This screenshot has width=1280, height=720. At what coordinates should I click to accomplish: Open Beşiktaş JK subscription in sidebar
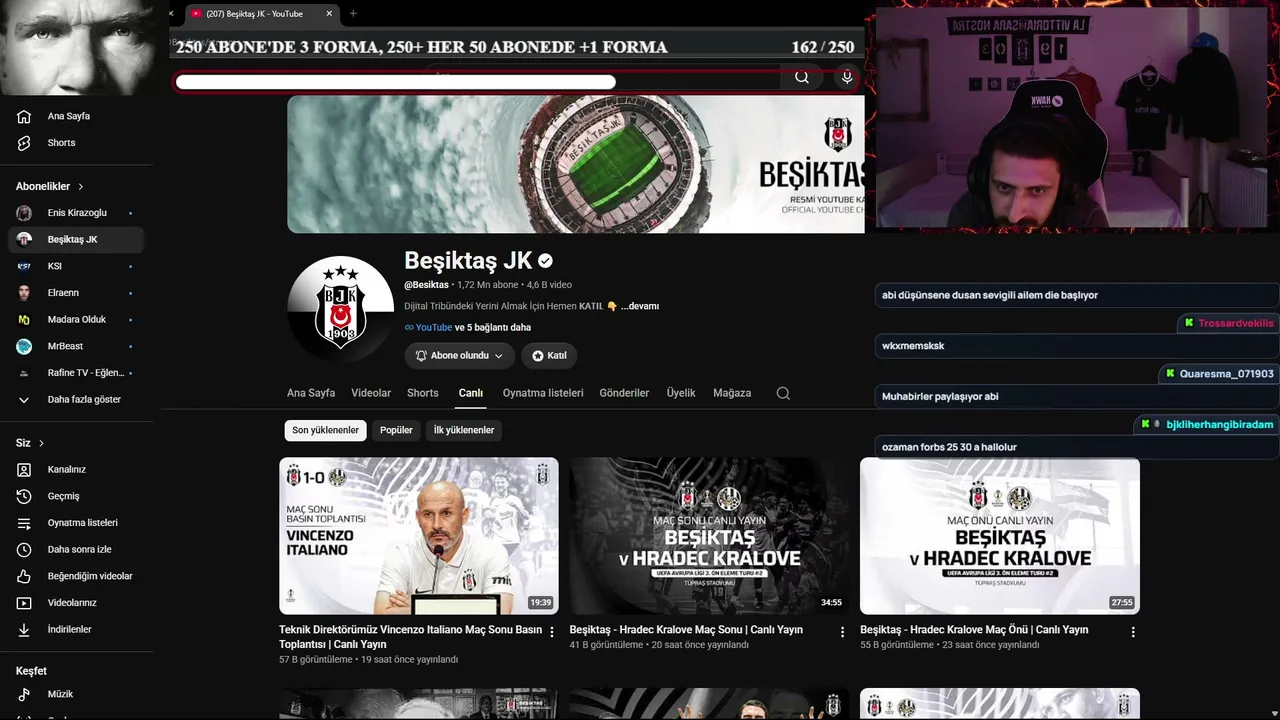tap(76, 240)
